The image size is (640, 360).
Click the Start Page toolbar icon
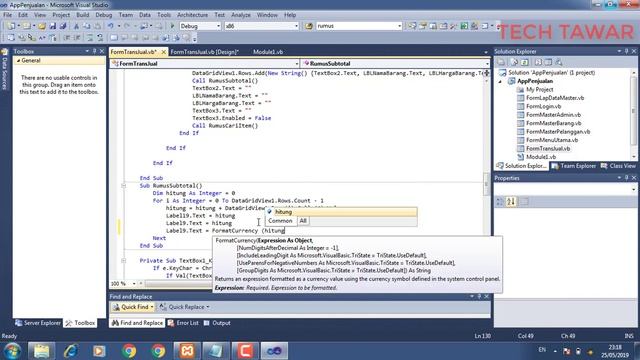(464, 26)
